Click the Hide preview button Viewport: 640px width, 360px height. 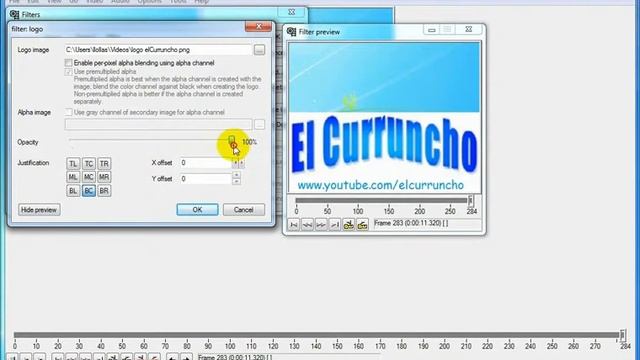39,210
